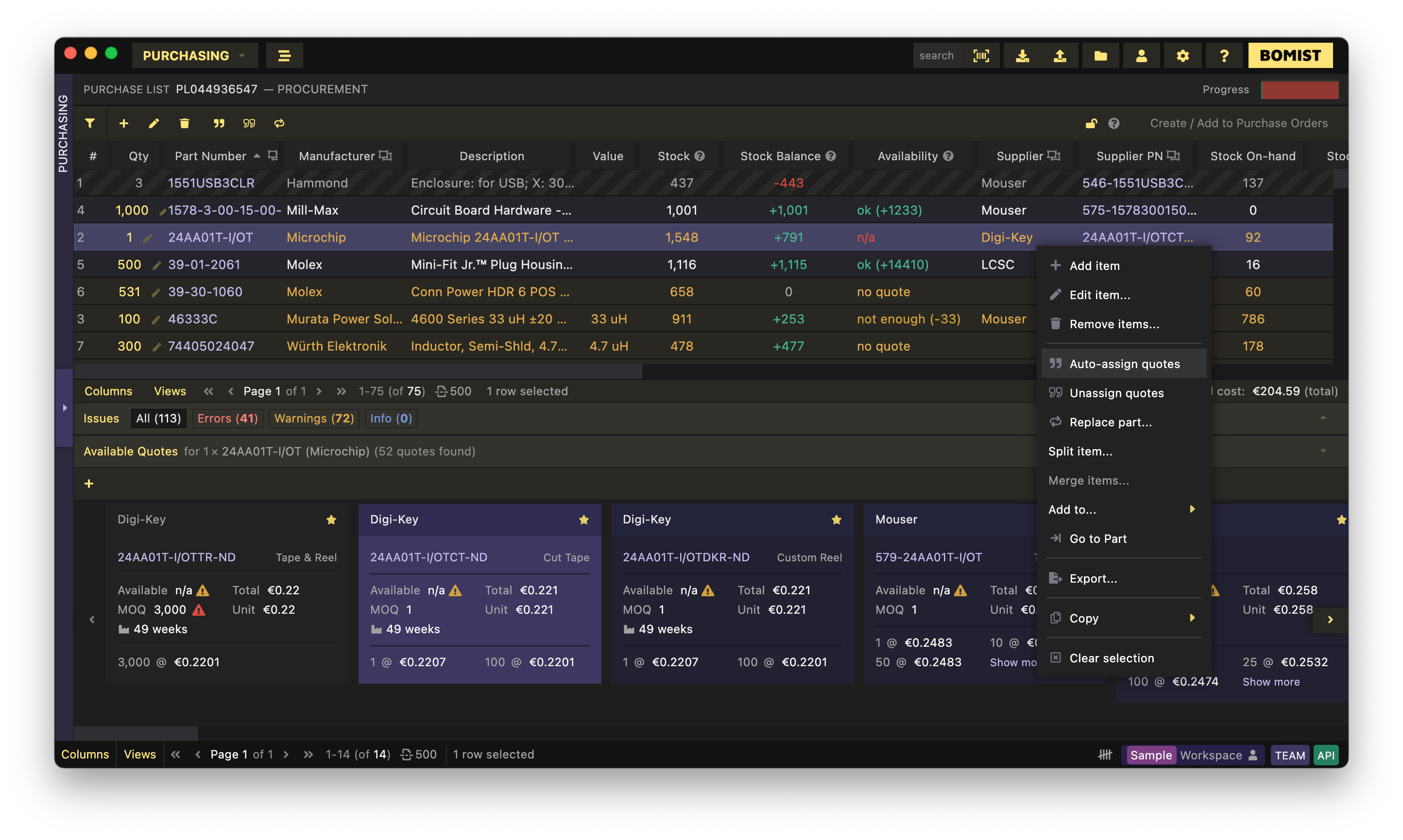The height and width of the screenshot is (840, 1403).
Task: Toggle the Warnings (72) issues filter
Action: pyautogui.click(x=314, y=419)
